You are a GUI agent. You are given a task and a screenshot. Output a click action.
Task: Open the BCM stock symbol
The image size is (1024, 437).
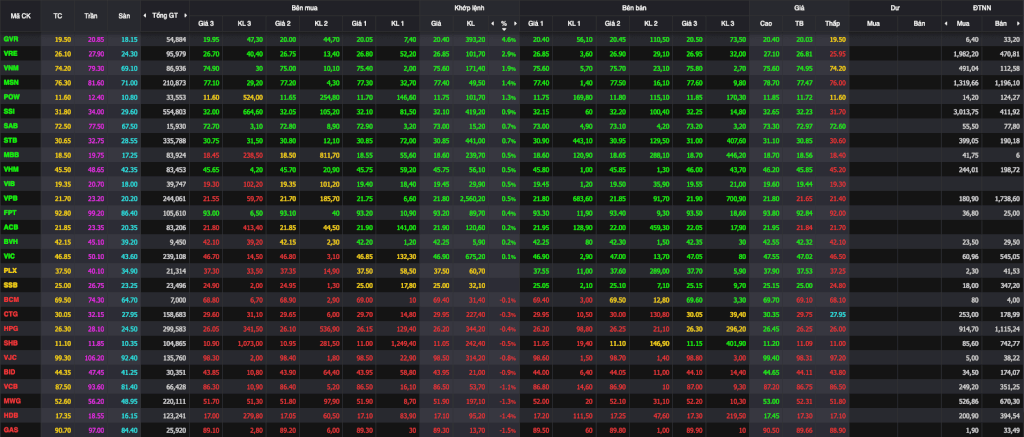click(x=10, y=299)
